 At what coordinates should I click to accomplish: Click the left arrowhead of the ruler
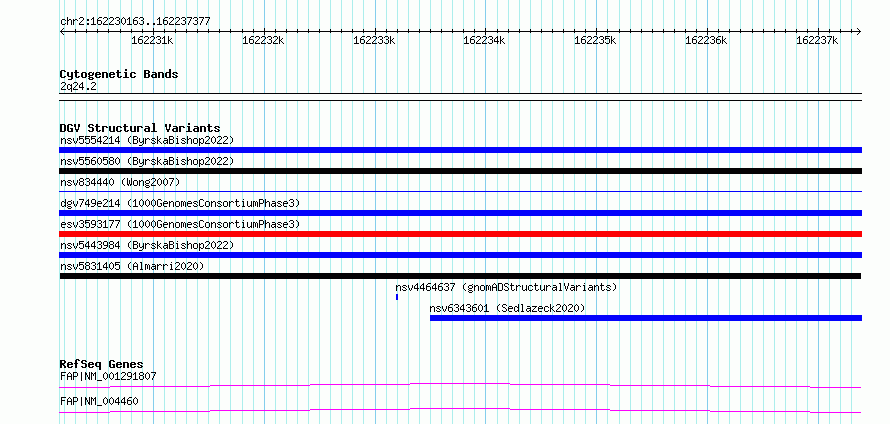coord(62,32)
